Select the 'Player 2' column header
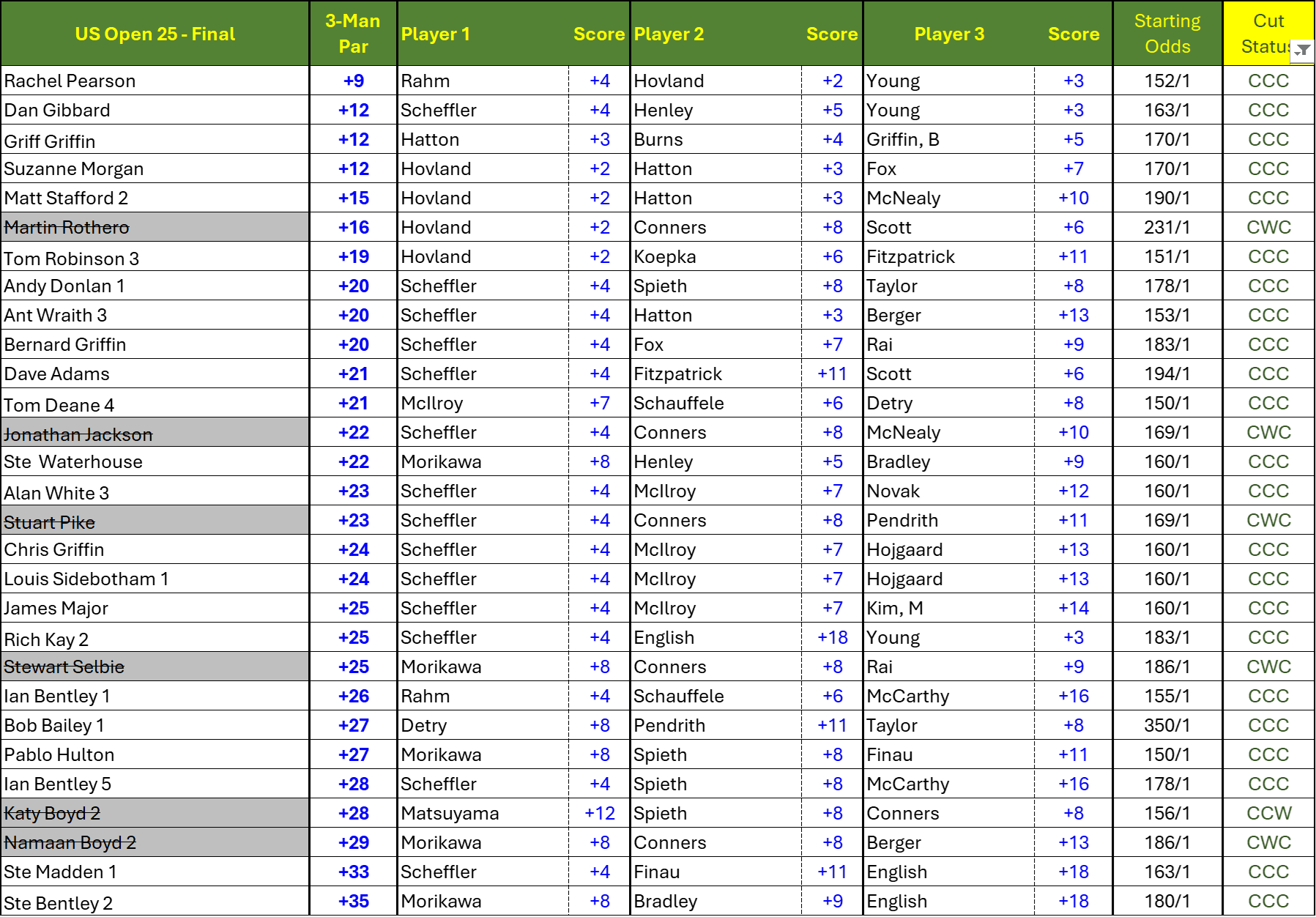The width and height of the screenshot is (1316, 917). (x=715, y=34)
